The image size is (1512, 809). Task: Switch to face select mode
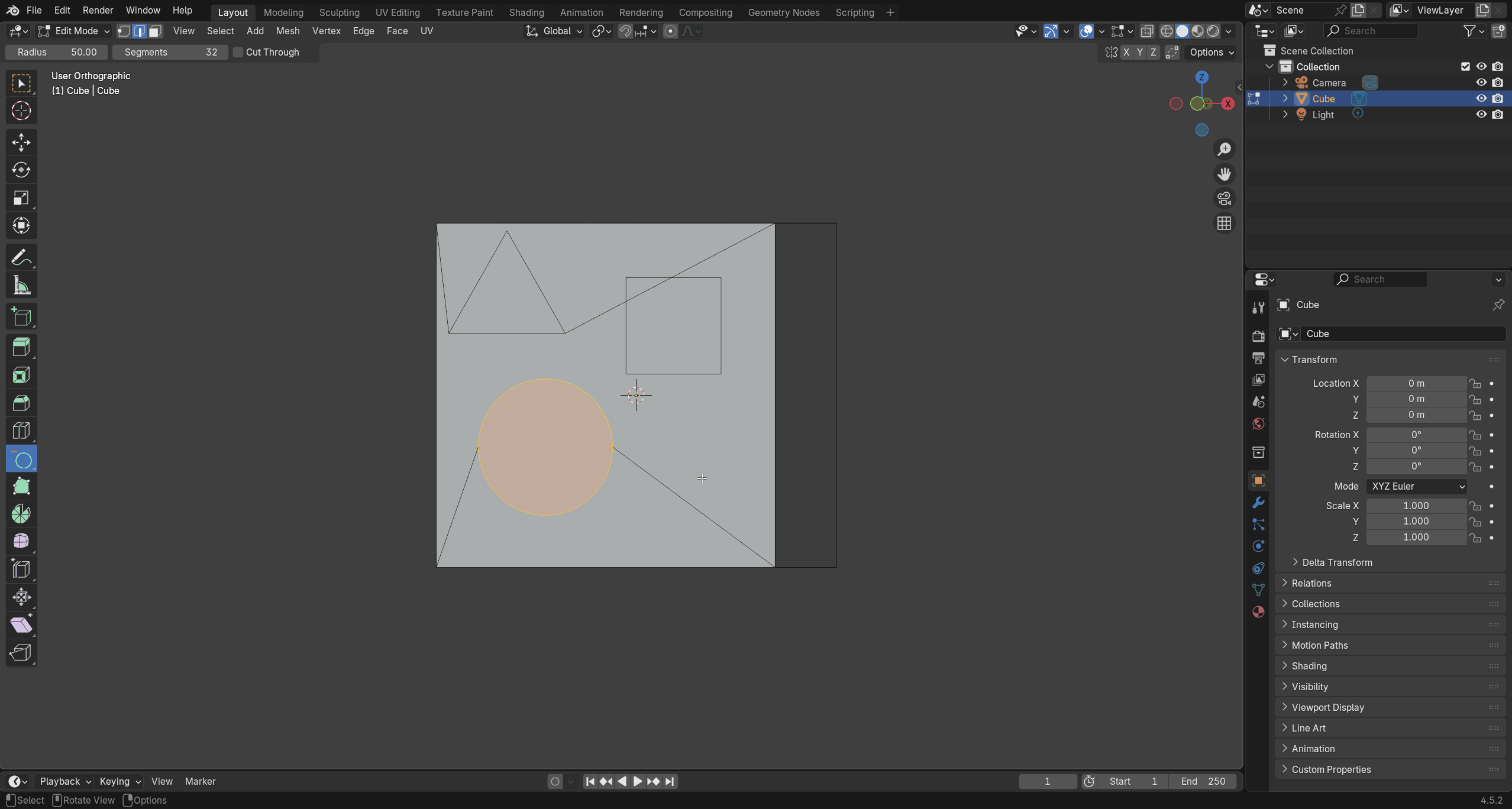tap(154, 31)
